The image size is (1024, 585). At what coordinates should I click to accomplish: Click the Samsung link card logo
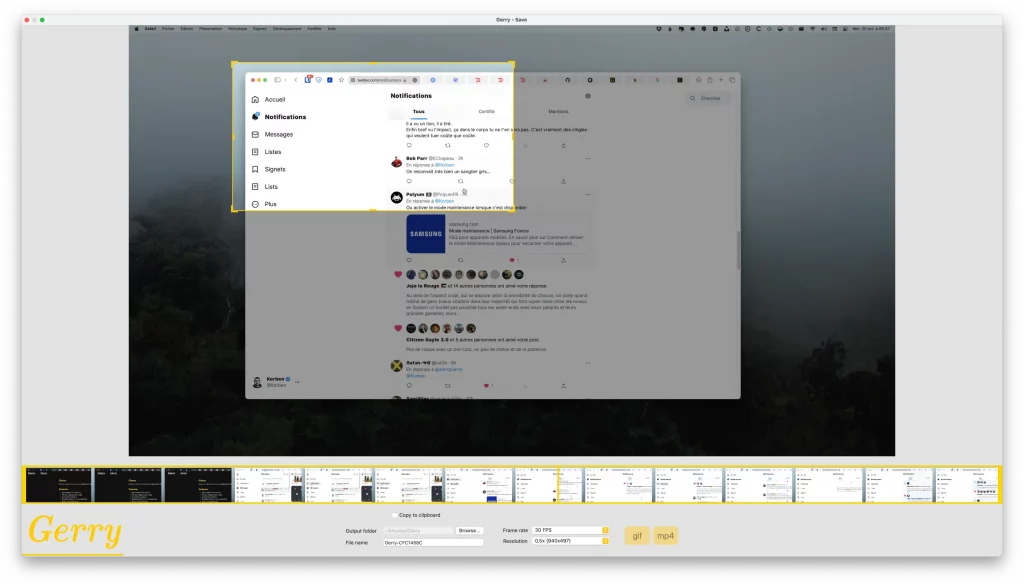point(425,234)
